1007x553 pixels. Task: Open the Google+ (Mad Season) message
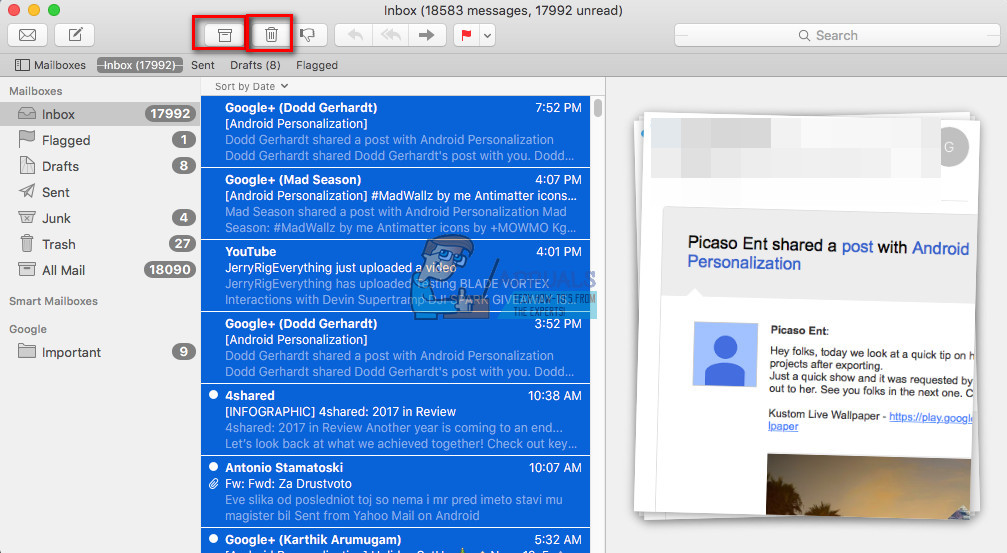click(396, 204)
